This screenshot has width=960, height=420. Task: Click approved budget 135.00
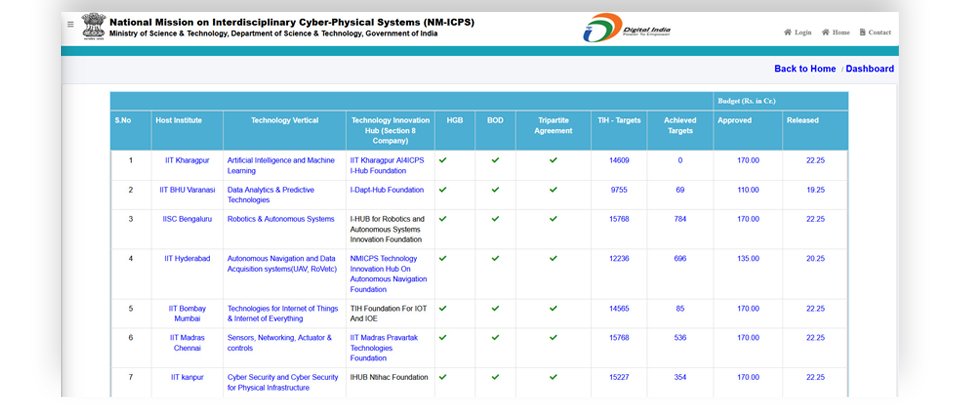click(748, 258)
